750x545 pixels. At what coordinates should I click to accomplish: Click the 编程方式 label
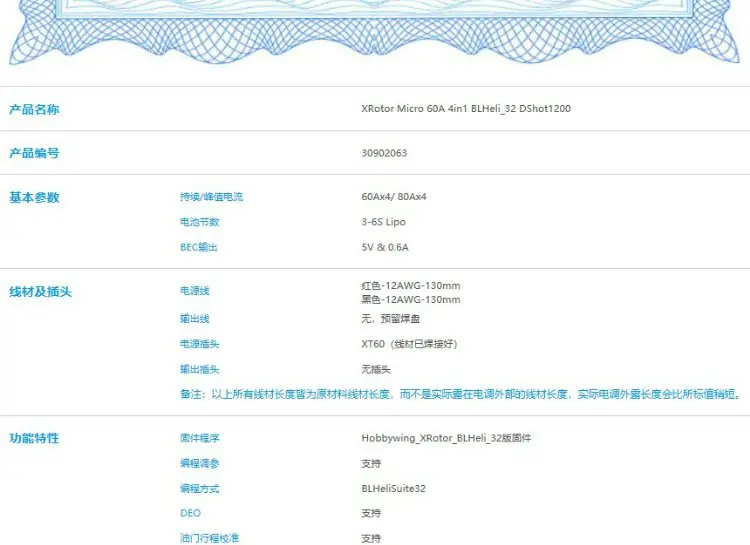click(199, 489)
